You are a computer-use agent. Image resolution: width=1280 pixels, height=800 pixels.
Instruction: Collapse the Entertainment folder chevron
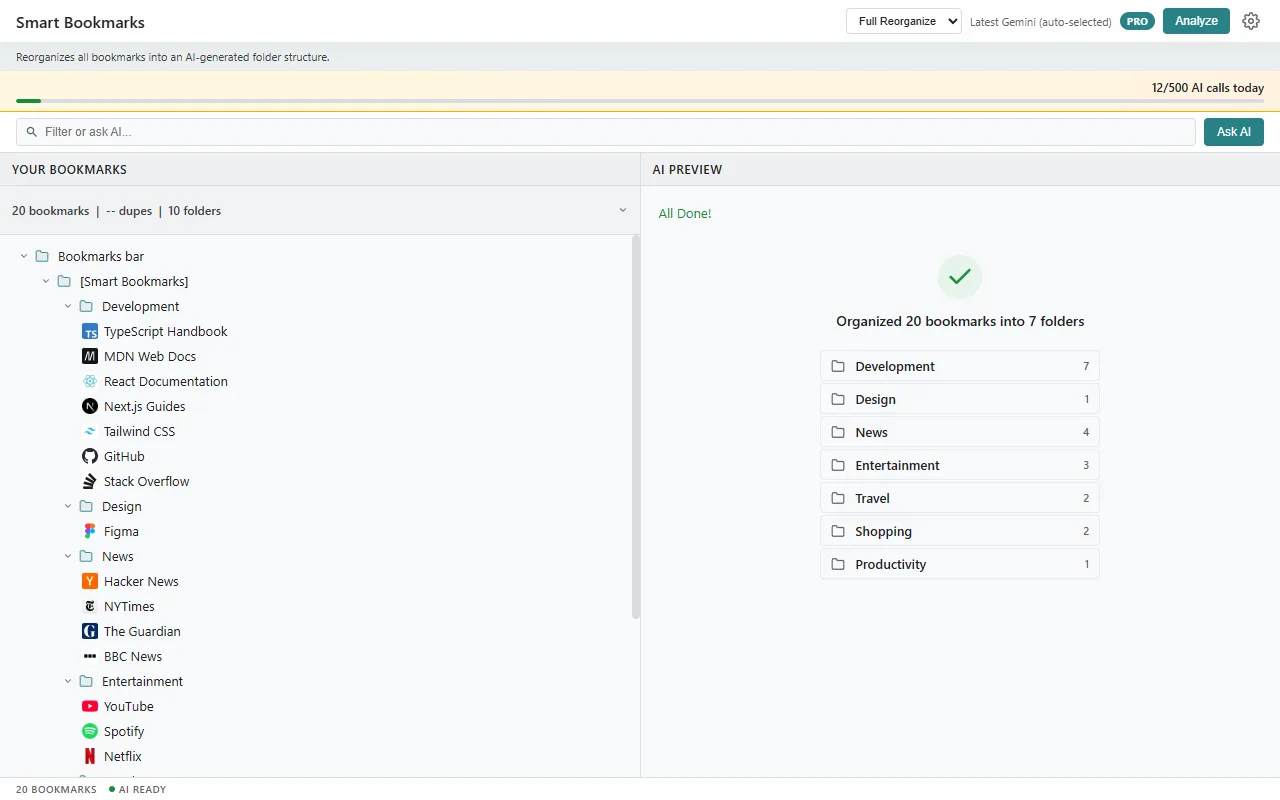[x=68, y=681]
